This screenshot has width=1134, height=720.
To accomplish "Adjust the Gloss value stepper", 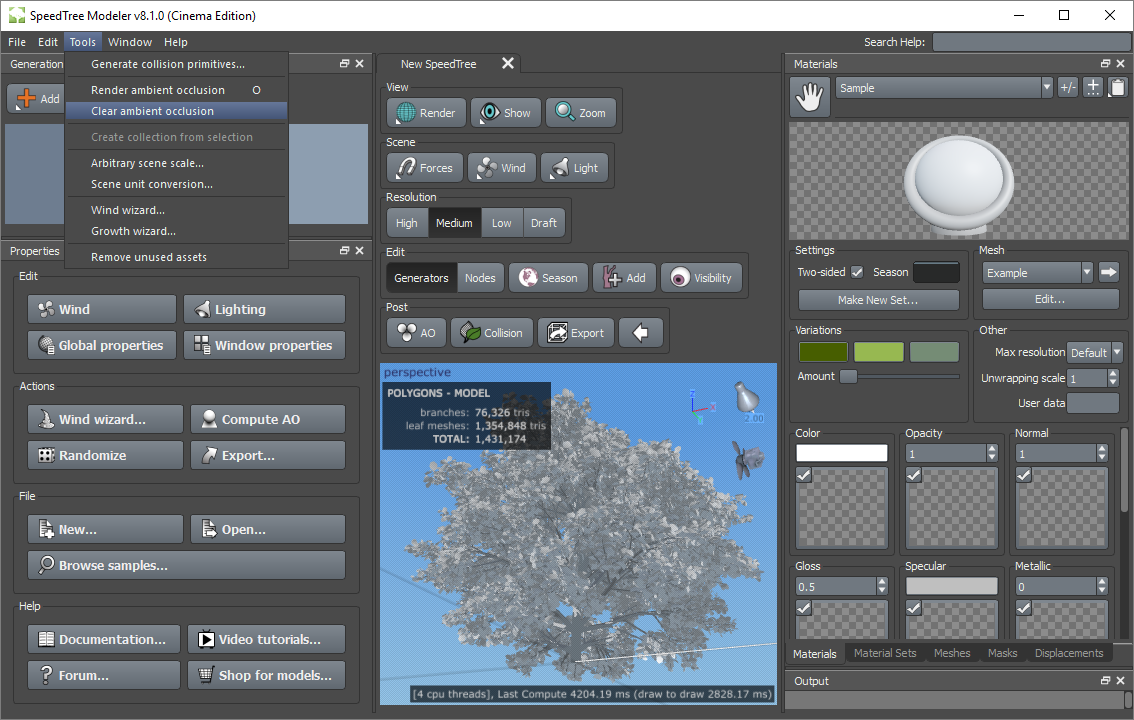I will (x=882, y=586).
